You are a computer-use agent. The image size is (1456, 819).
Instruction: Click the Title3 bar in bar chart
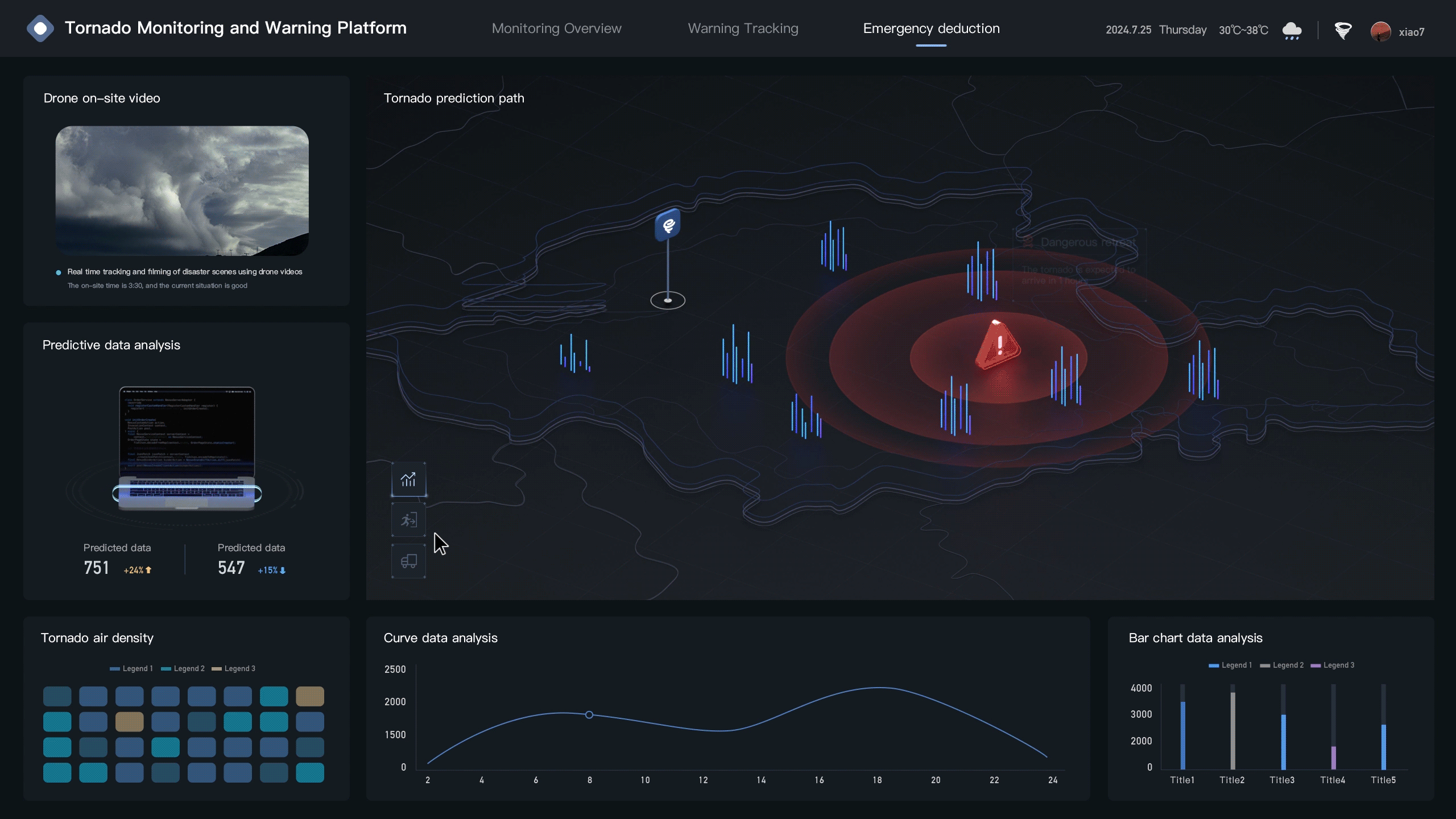1284,742
